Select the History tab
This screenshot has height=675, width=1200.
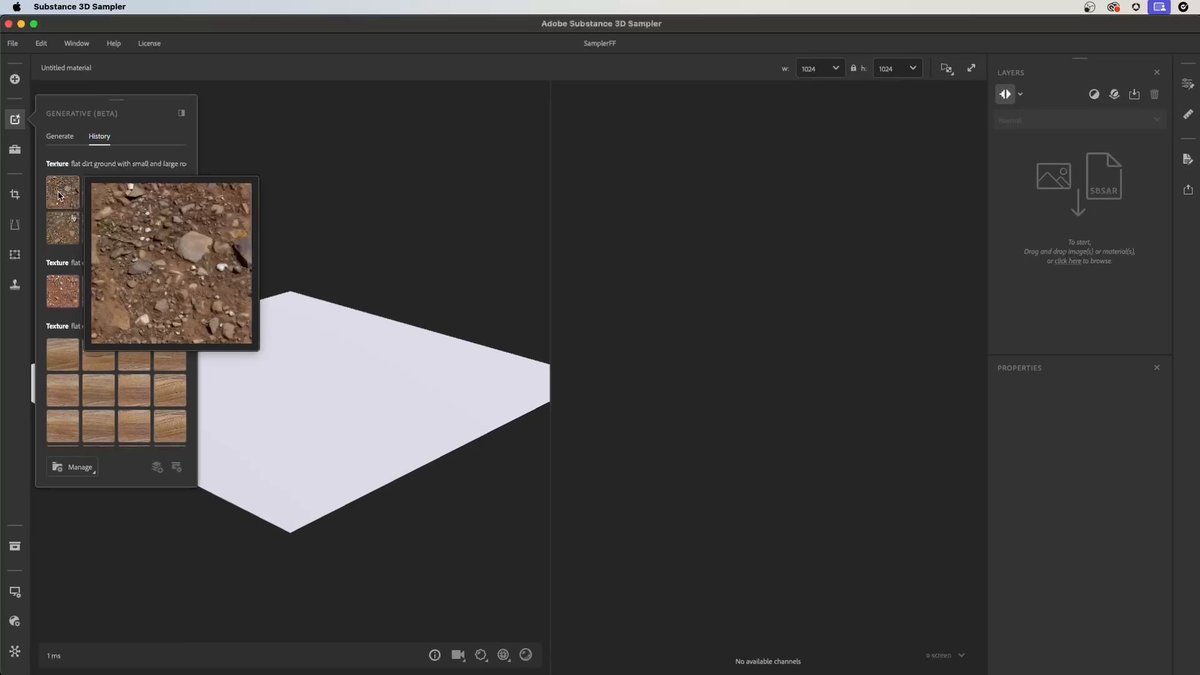pos(99,136)
